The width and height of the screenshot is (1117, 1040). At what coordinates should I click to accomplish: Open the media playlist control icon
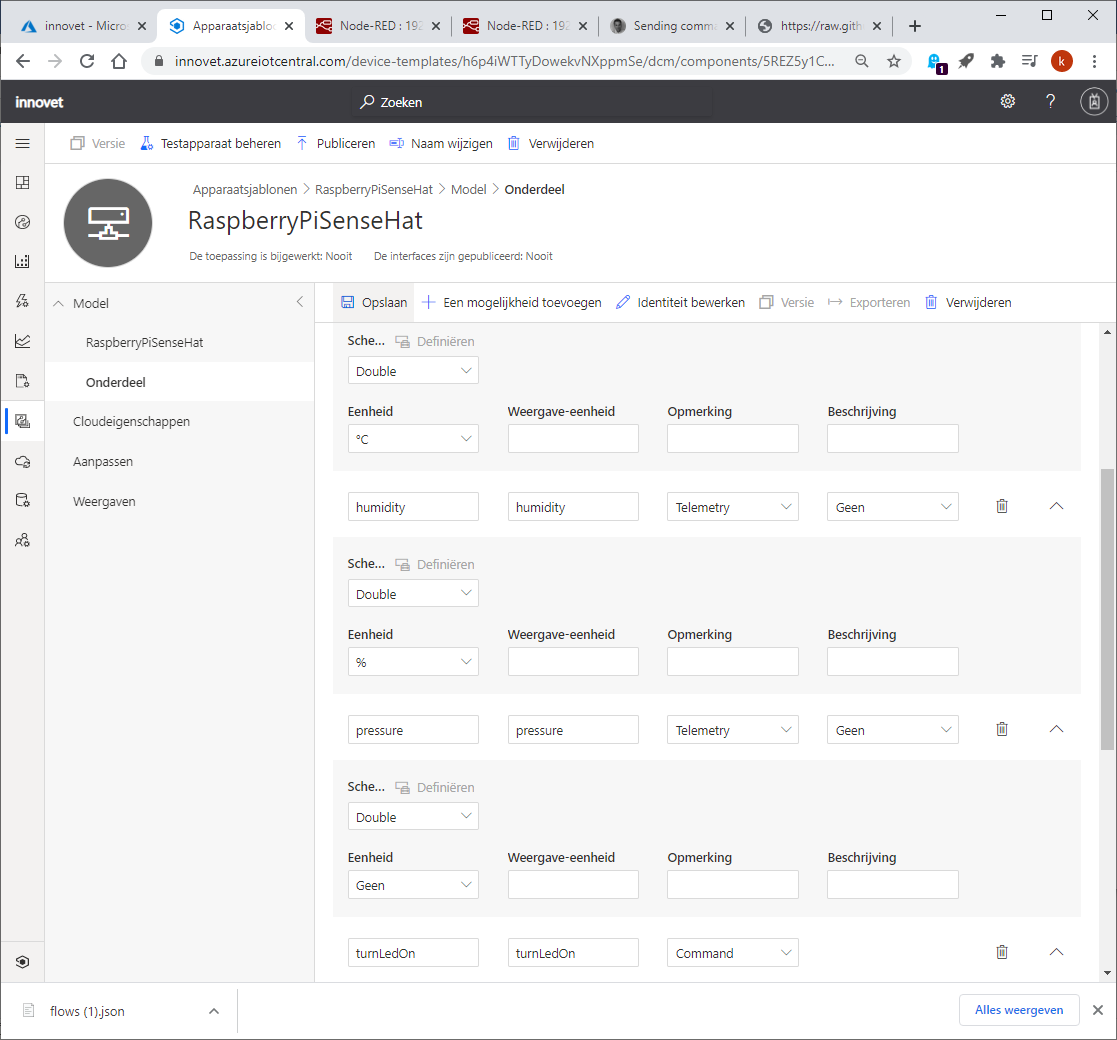pyautogui.click(x=1029, y=61)
